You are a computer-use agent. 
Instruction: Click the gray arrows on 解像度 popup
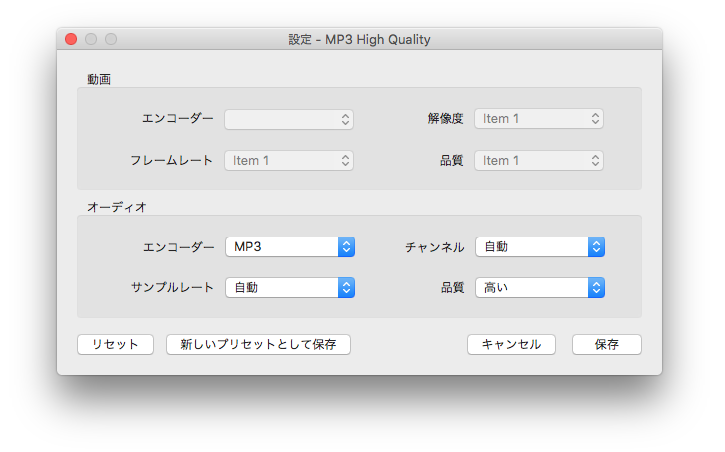pyautogui.click(x=596, y=119)
